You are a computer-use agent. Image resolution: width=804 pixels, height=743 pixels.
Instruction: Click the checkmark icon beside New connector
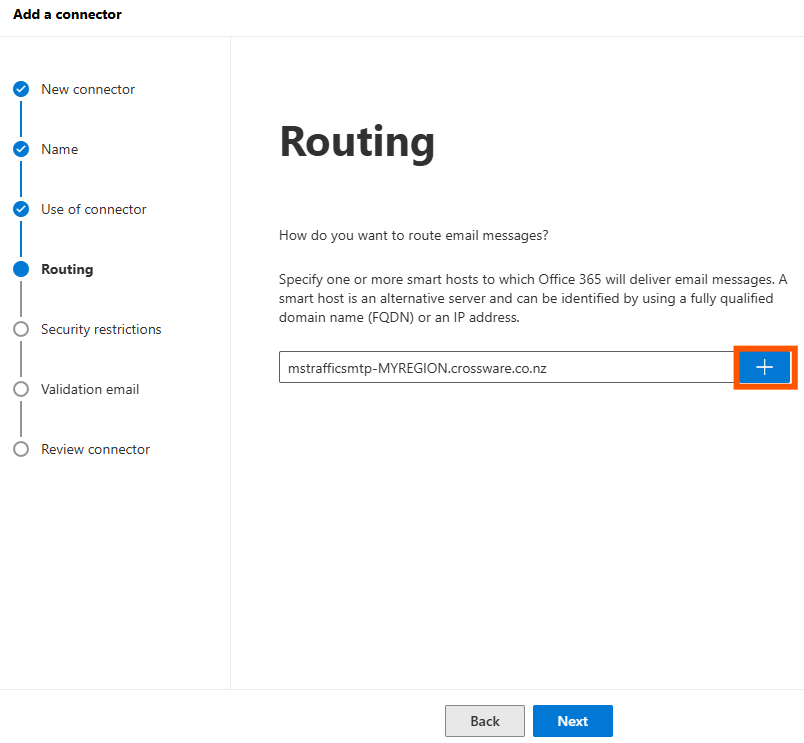coord(21,89)
